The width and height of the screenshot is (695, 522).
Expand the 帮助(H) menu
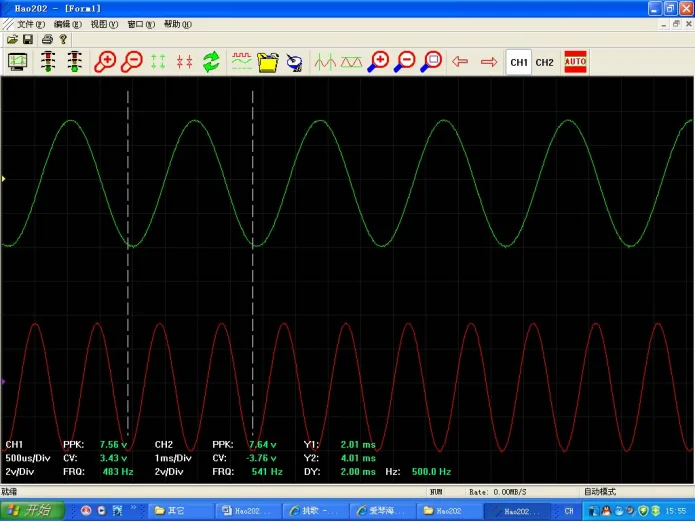177,23
